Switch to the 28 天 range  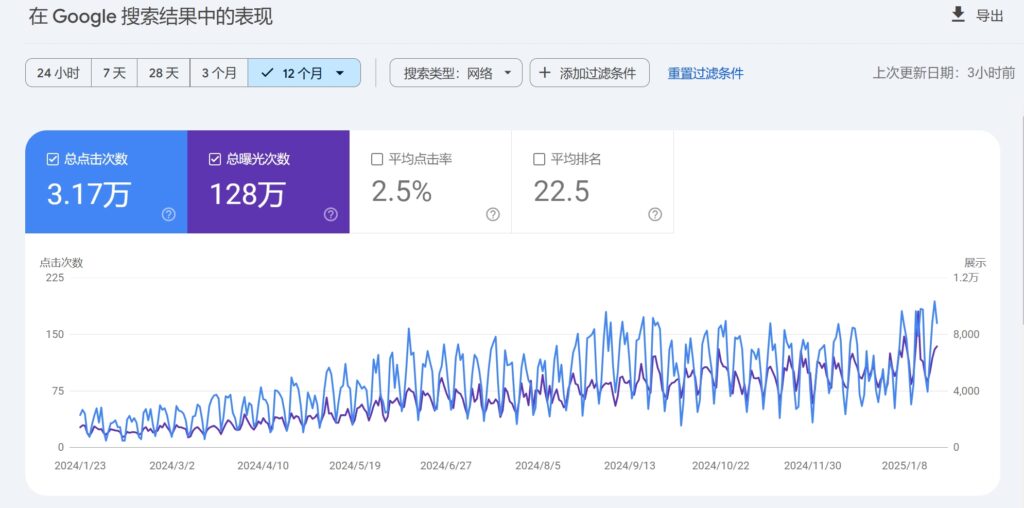(x=163, y=73)
